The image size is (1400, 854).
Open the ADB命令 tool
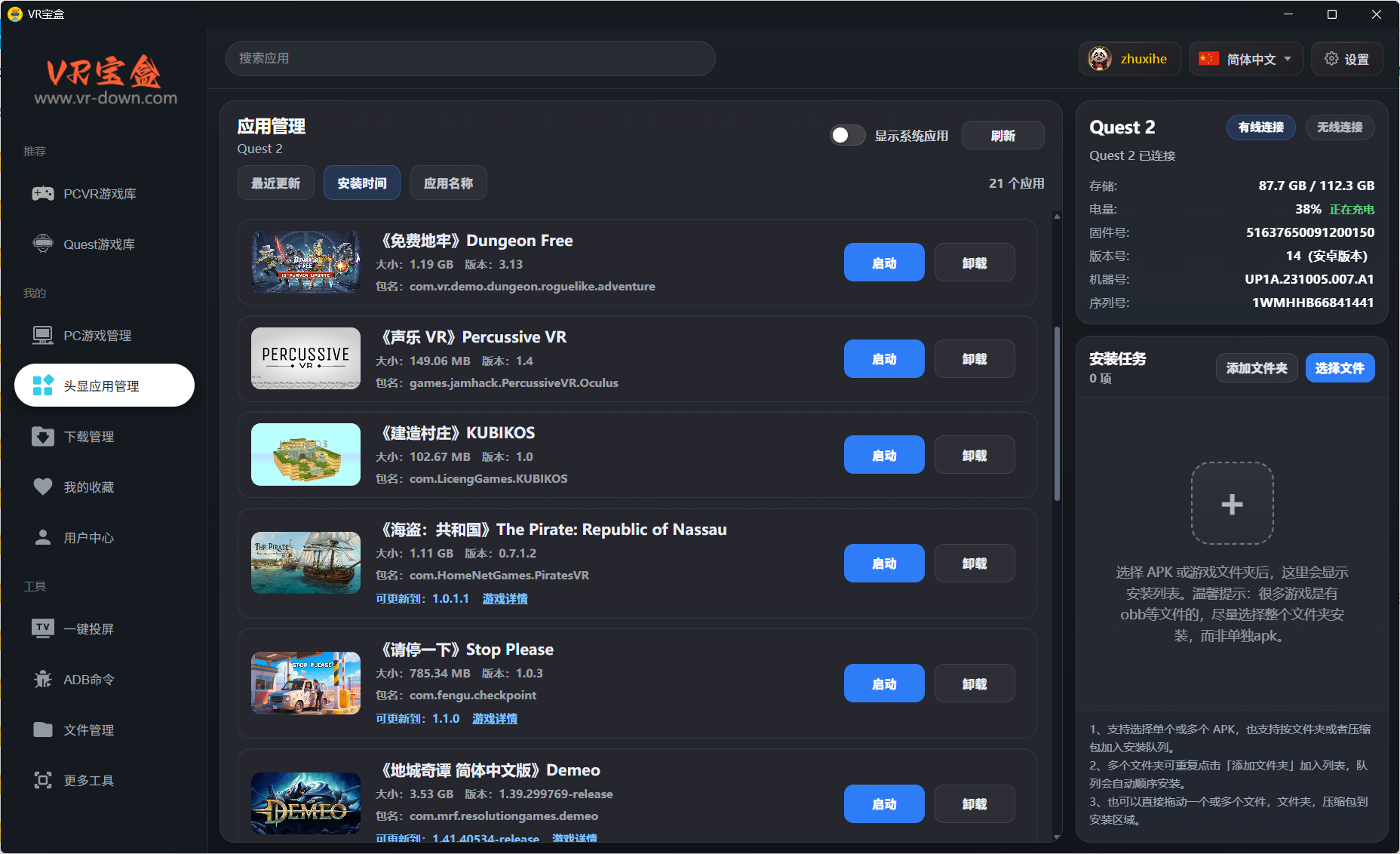(x=88, y=679)
